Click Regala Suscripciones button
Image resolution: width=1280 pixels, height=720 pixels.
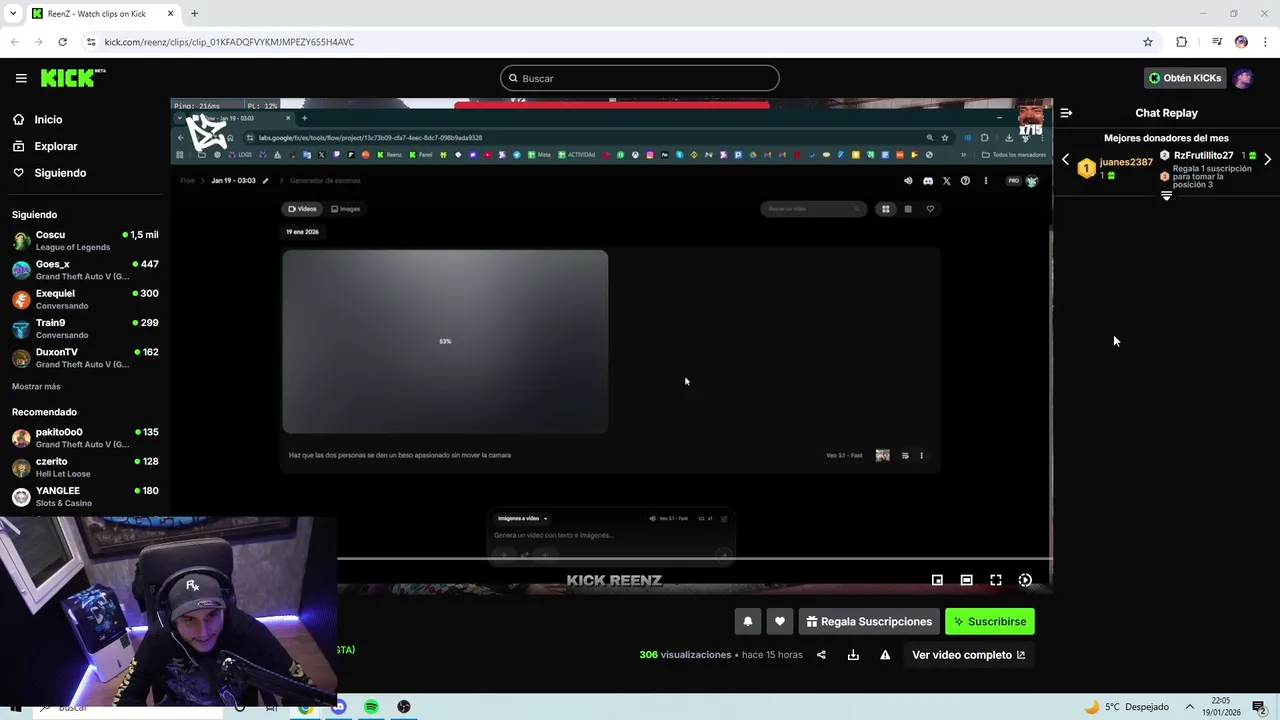point(869,621)
